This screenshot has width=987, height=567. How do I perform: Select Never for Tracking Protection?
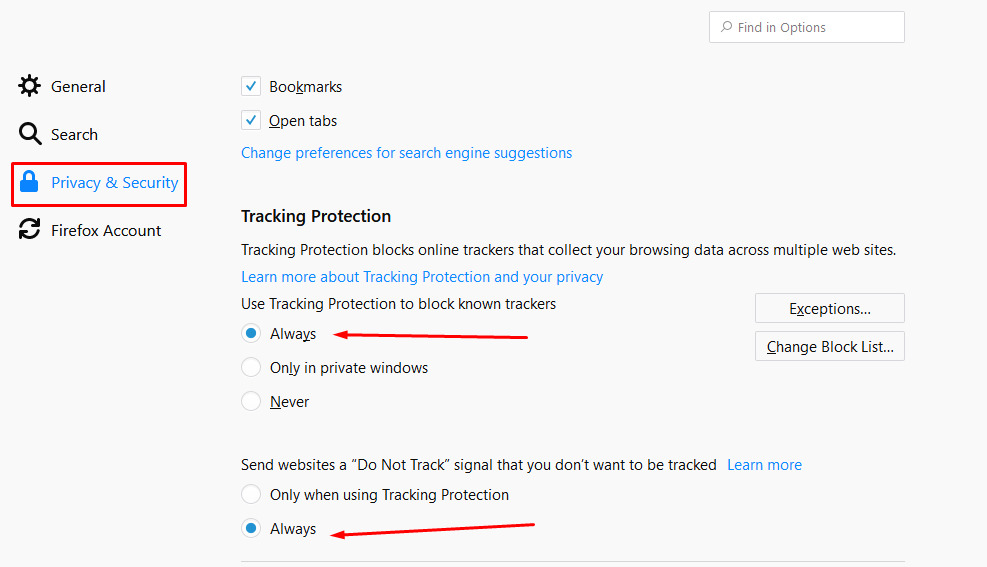click(x=251, y=401)
